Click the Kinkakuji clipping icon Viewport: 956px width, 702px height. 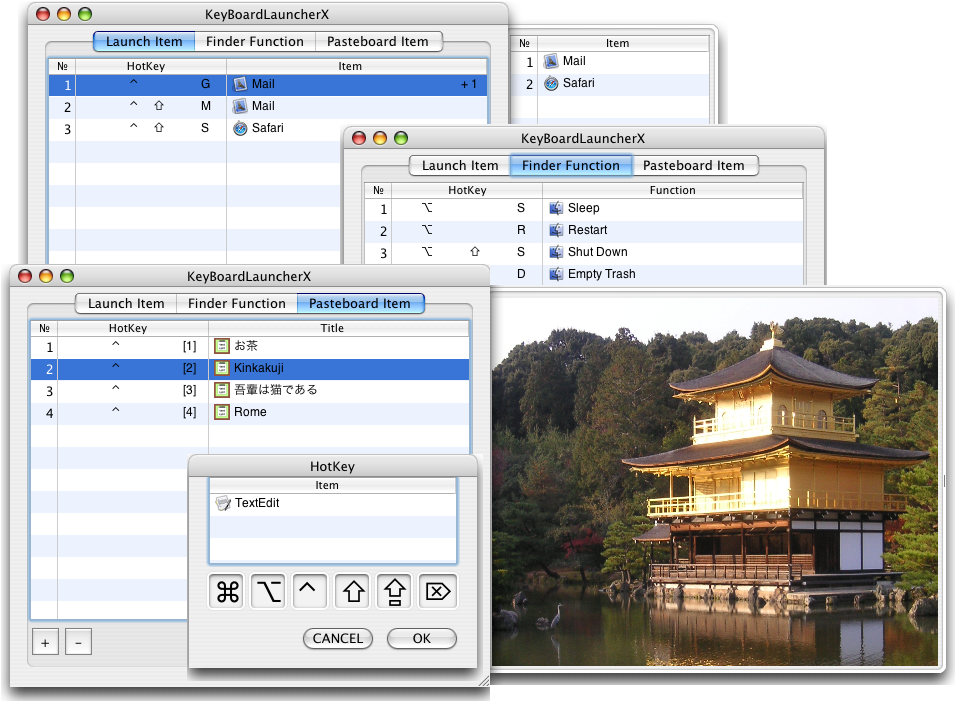(221, 368)
